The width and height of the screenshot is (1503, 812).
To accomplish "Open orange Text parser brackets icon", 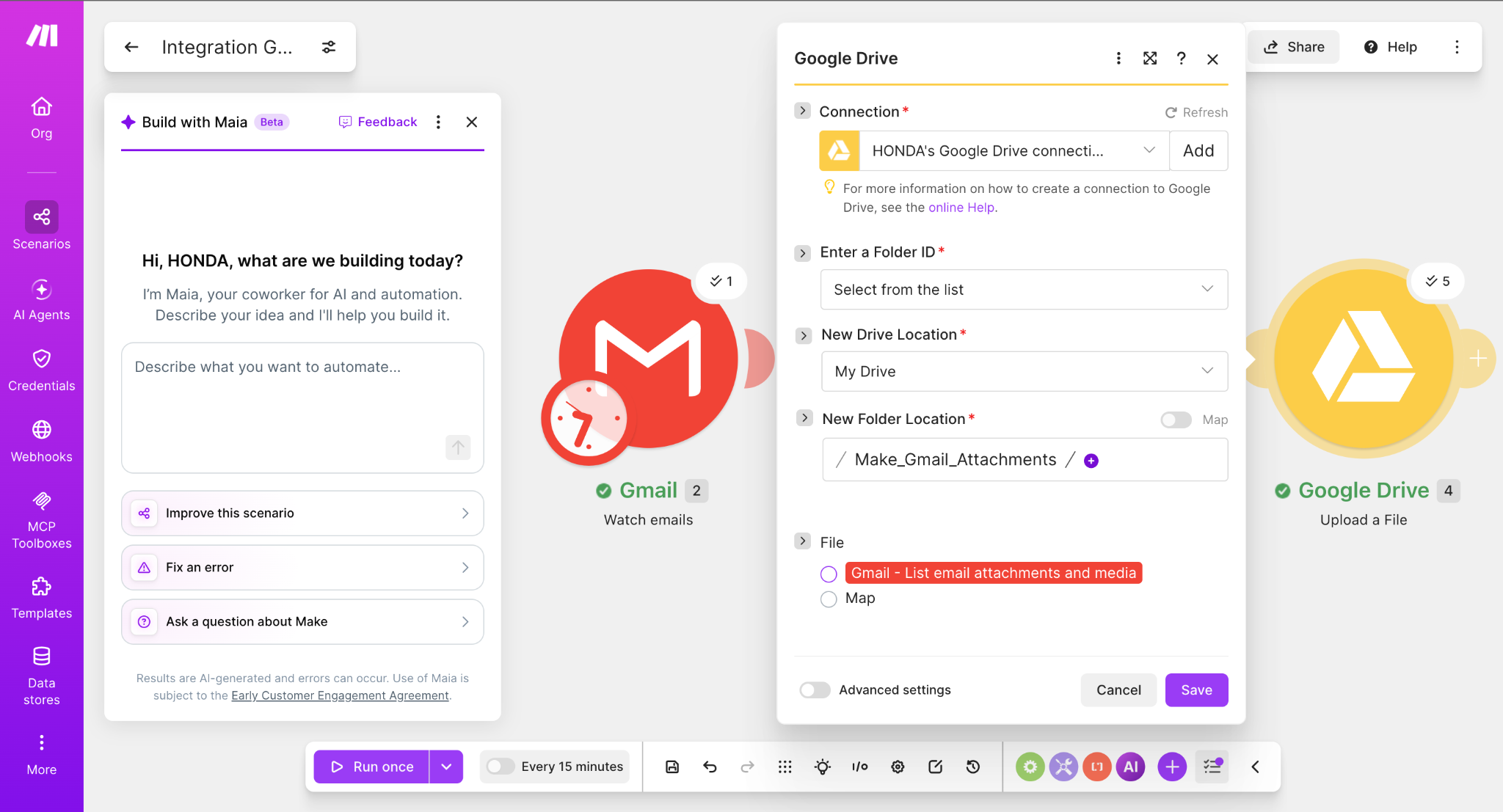I will (x=1097, y=767).
